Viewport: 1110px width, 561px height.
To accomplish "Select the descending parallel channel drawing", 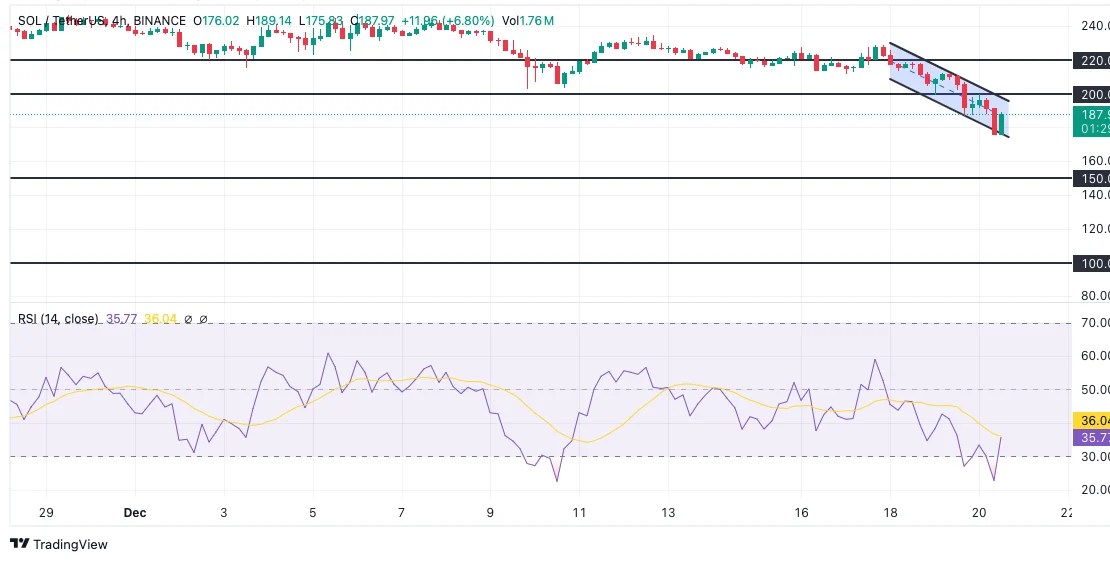I will click(949, 90).
